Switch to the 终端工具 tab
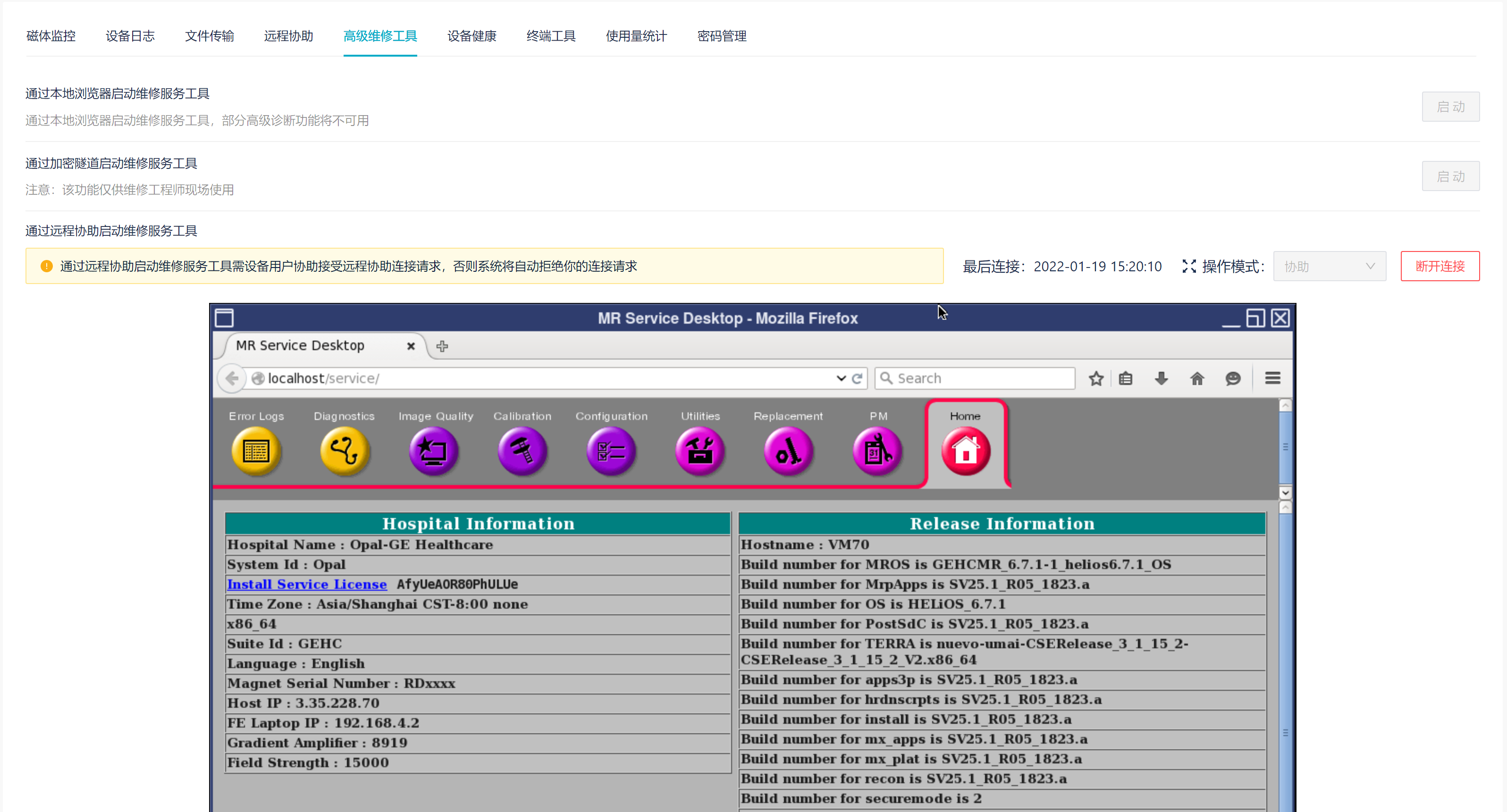Image resolution: width=1507 pixels, height=812 pixels. [550, 36]
